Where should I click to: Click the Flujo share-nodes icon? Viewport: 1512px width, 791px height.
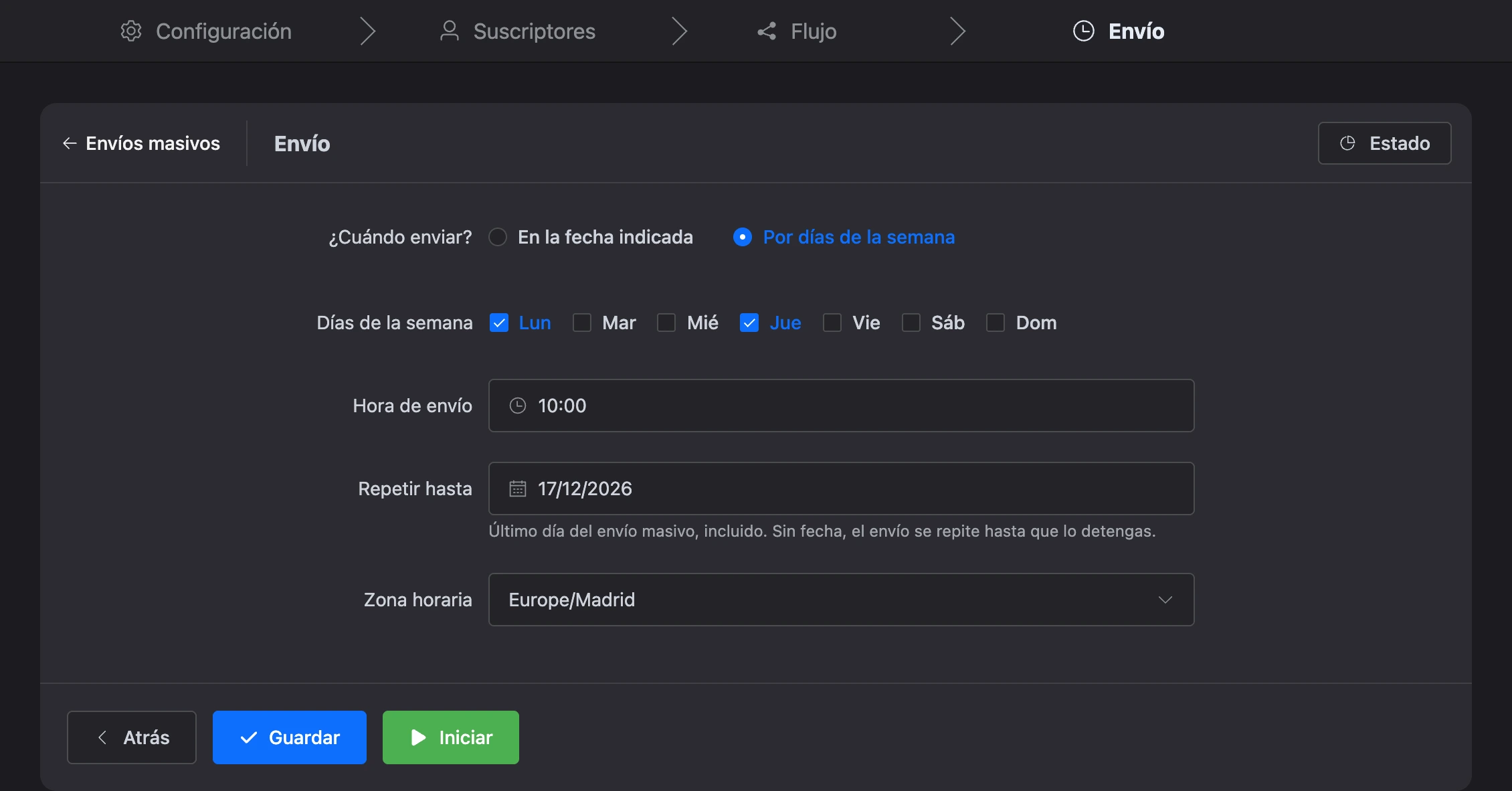pyautogui.click(x=767, y=31)
